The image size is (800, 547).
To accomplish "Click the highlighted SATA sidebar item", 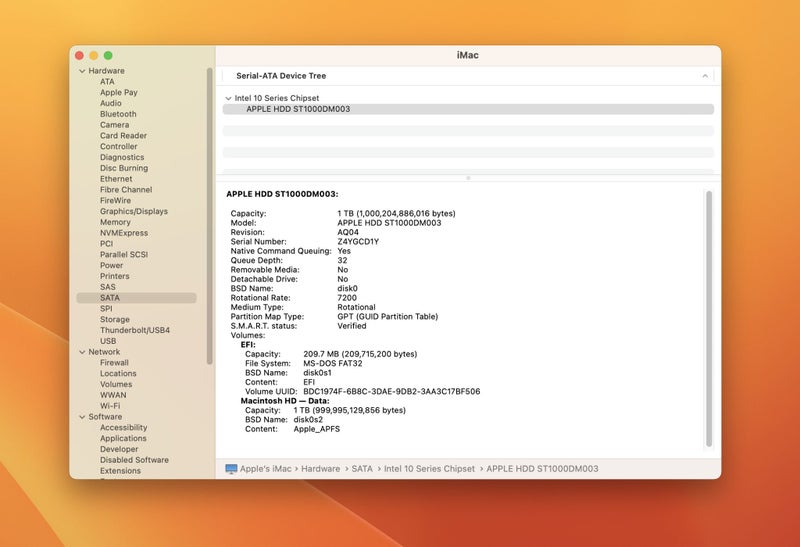I will tap(136, 298).
